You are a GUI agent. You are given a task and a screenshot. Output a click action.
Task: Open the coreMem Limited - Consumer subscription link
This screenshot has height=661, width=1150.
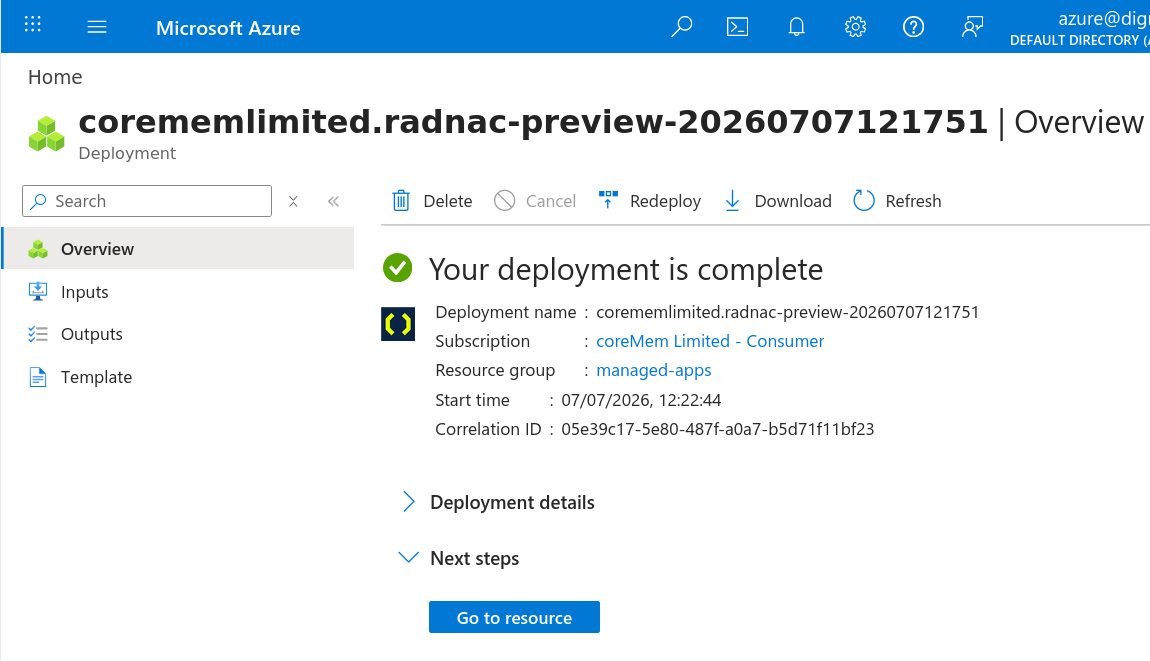[710, 341]
